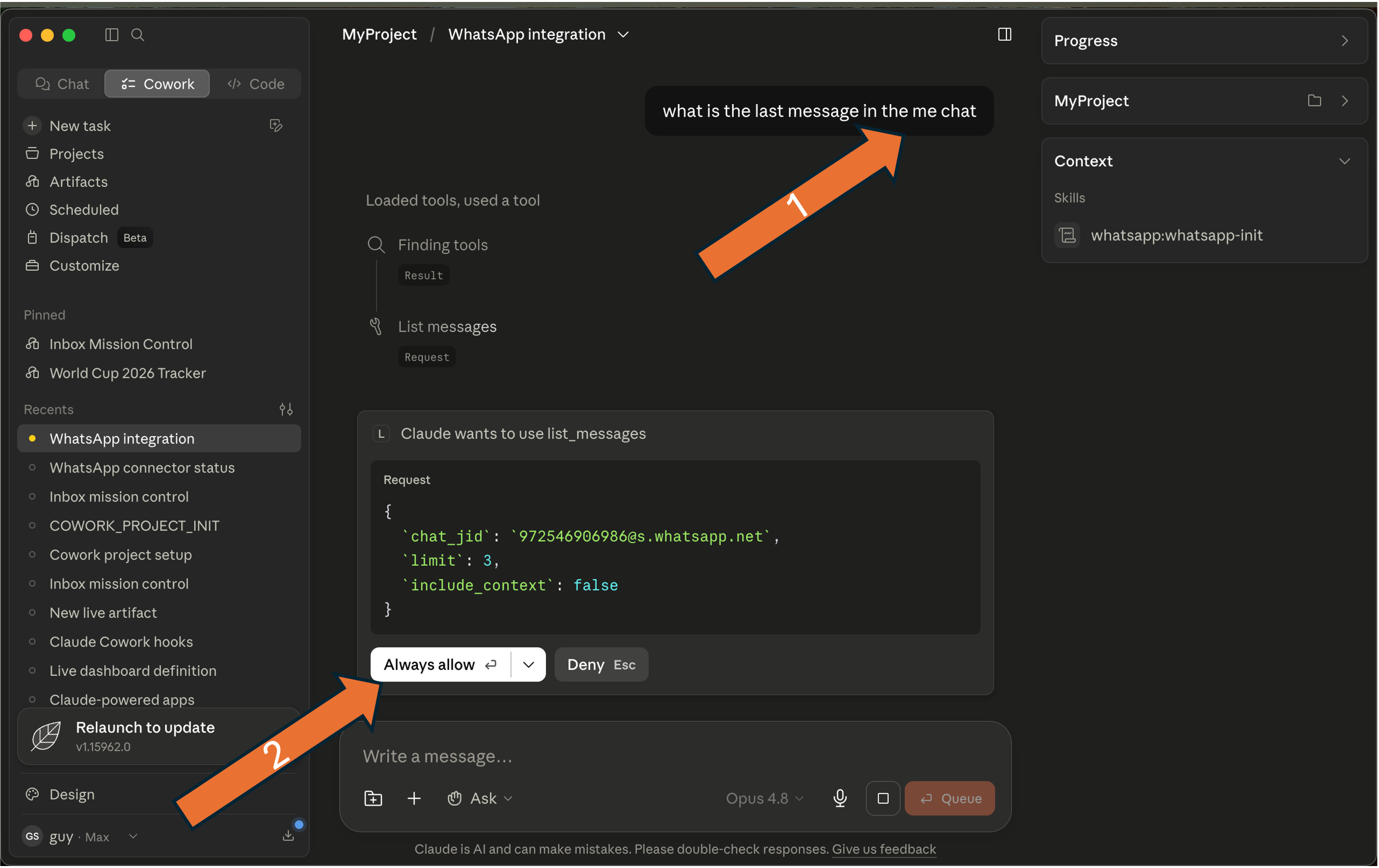Open Claude-powered apps task
Viewport: 1379px width, 868px height.
click(x=122, y=700)
